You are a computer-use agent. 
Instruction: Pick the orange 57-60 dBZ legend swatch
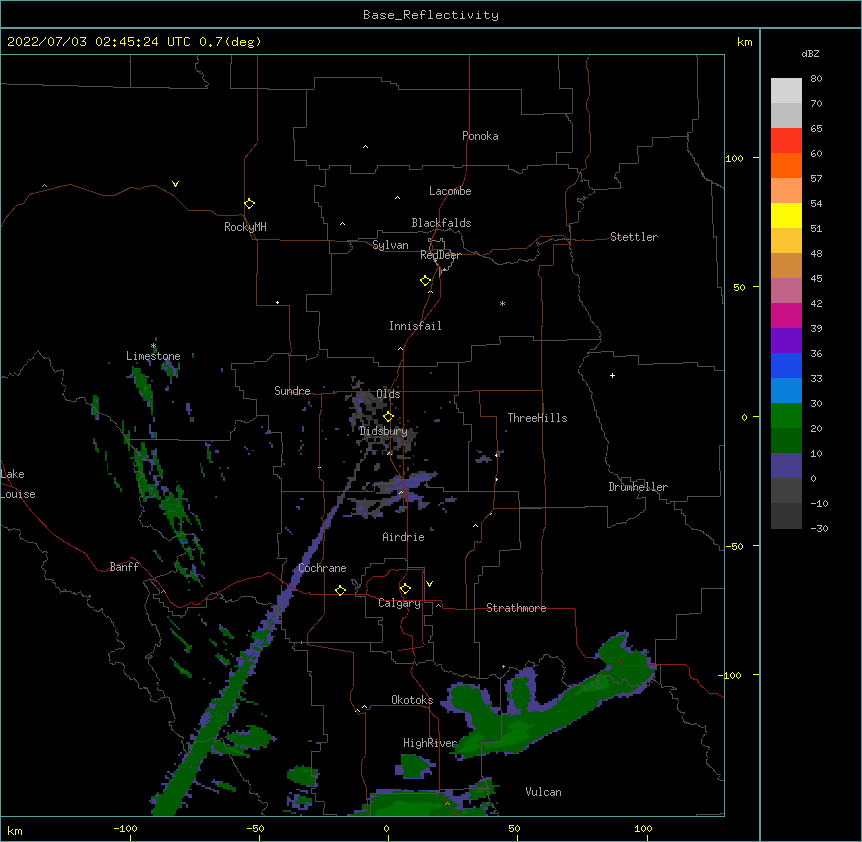point(786,165)
